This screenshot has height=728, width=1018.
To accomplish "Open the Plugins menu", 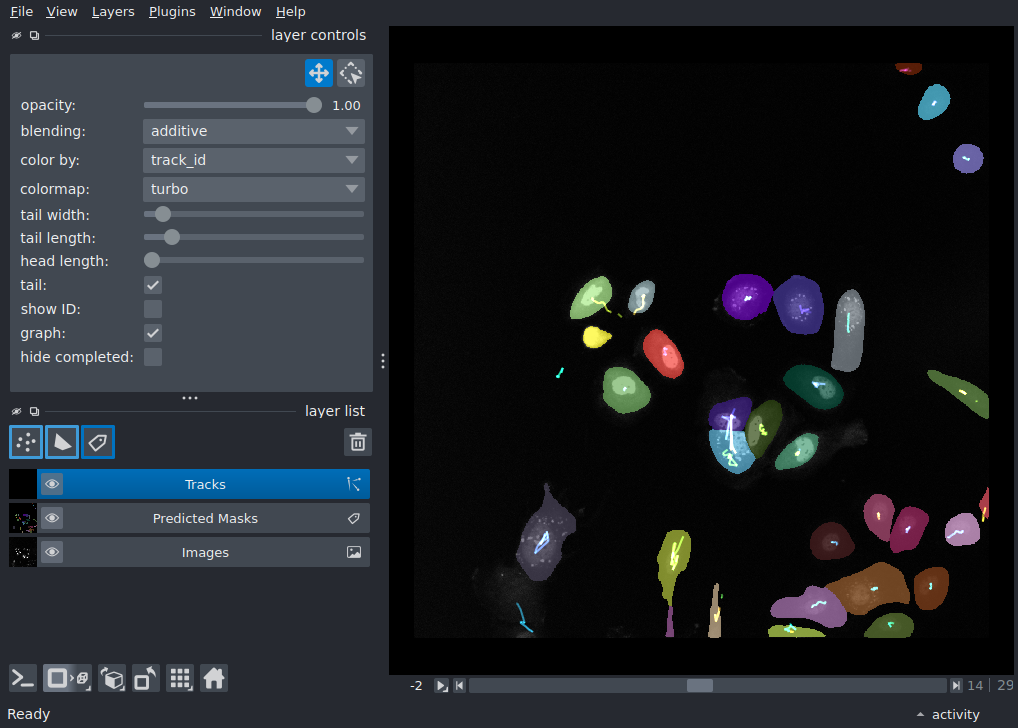I will [172, 12].
